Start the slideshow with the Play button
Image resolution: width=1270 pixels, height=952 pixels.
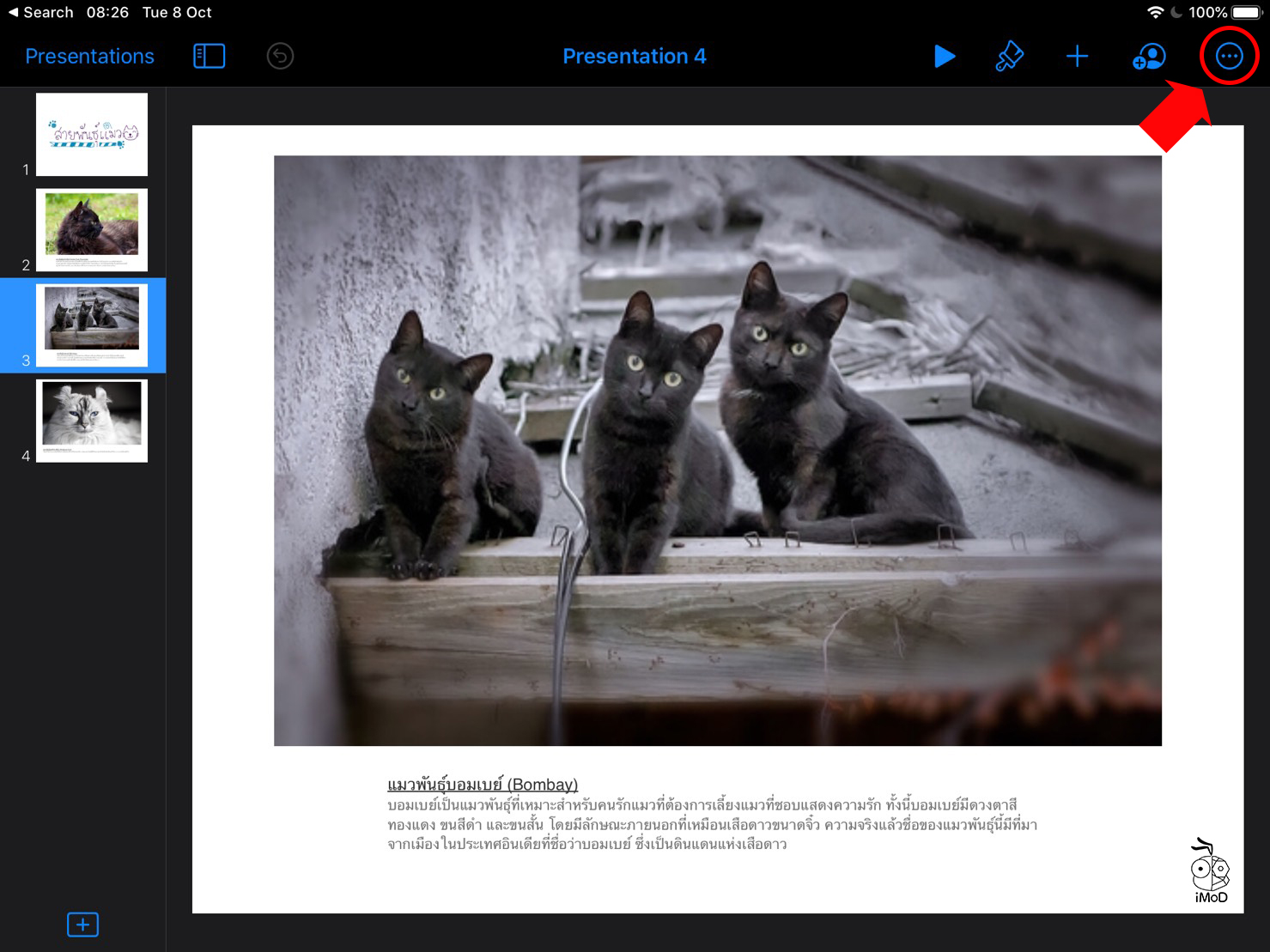[x=944, y=57]
